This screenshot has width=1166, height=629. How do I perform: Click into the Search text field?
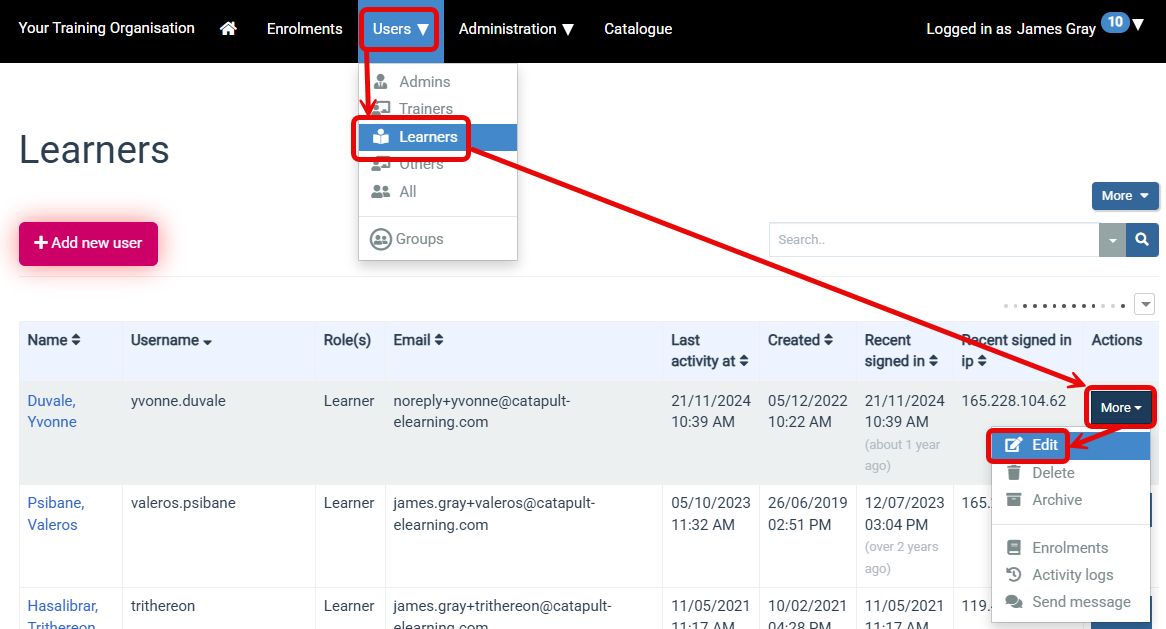point(933,240)
